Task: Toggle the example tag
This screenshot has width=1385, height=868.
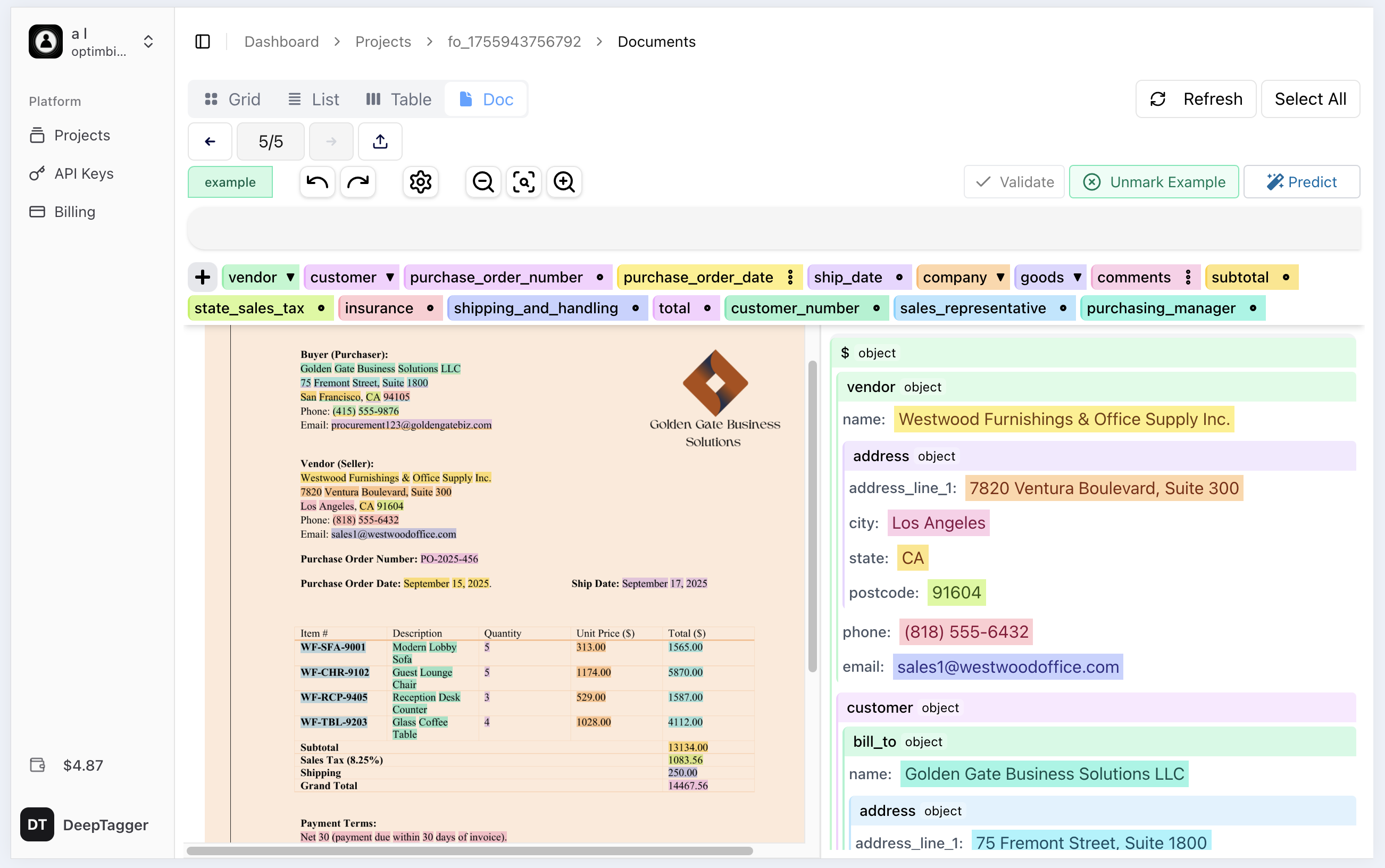Action: (x=230, y=182)
